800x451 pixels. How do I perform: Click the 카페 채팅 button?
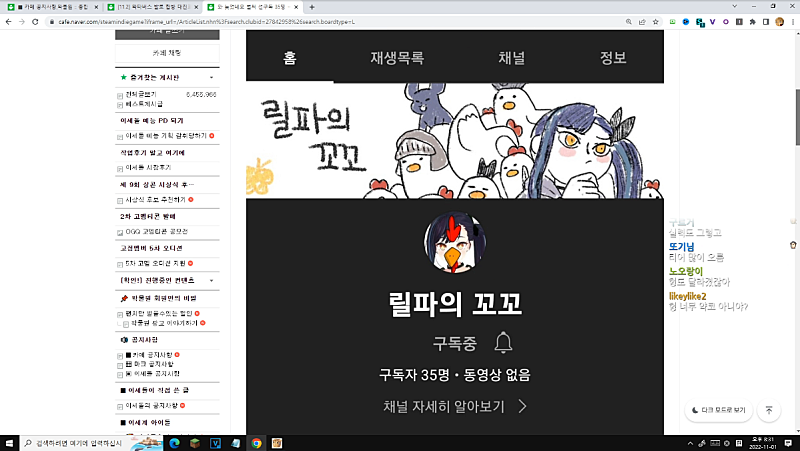tap(167, 53)
